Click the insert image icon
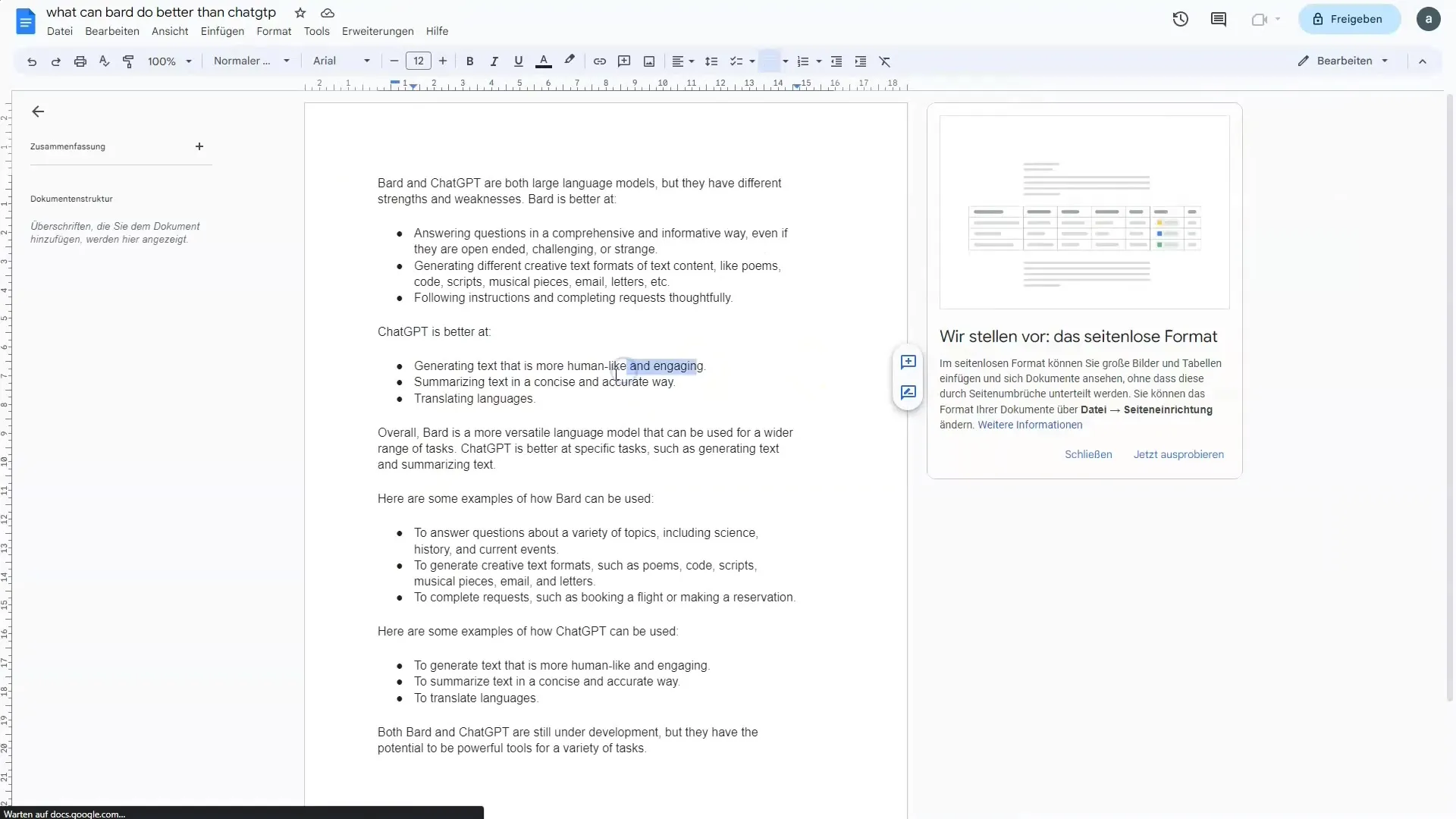The width and height of the screenshot is (1456, 819). point(648,61)
